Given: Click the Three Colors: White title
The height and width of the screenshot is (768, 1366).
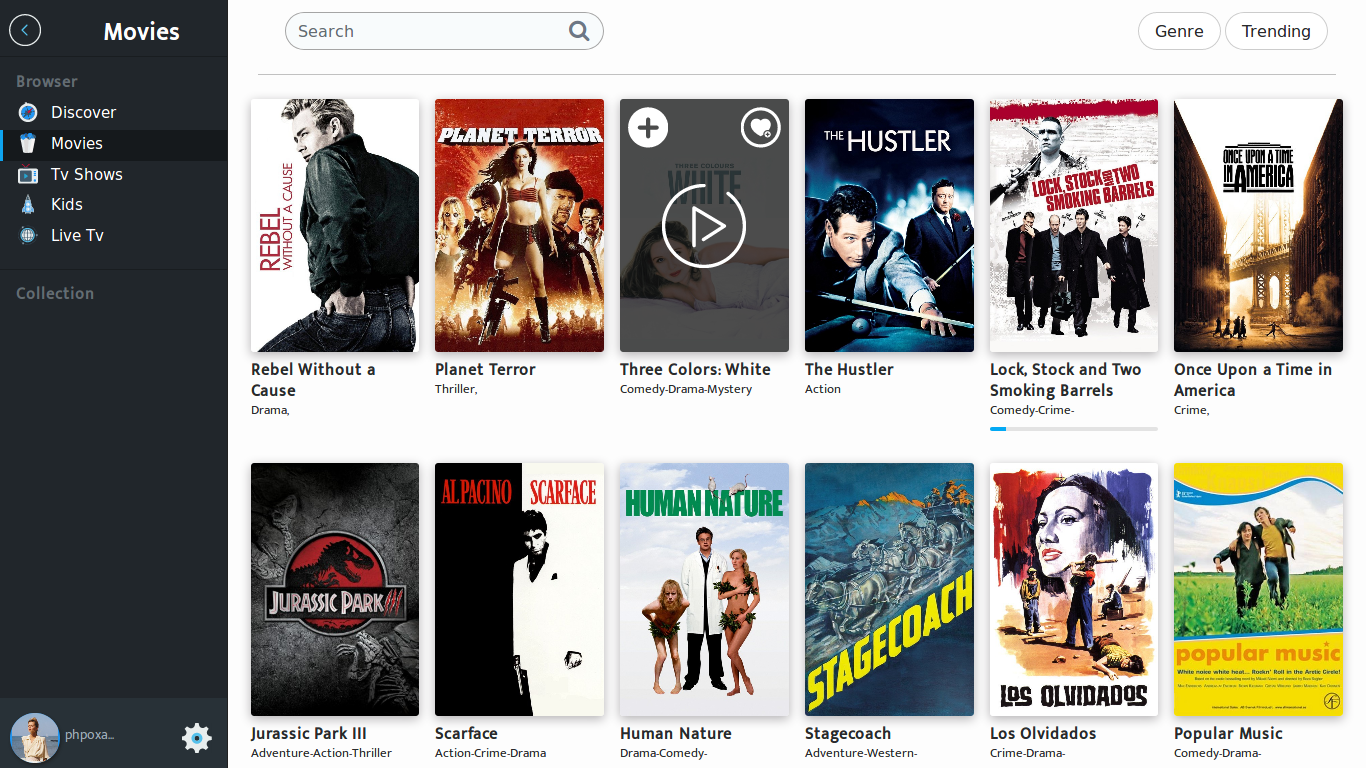Looking at the screenshot, I should [695, 369].
